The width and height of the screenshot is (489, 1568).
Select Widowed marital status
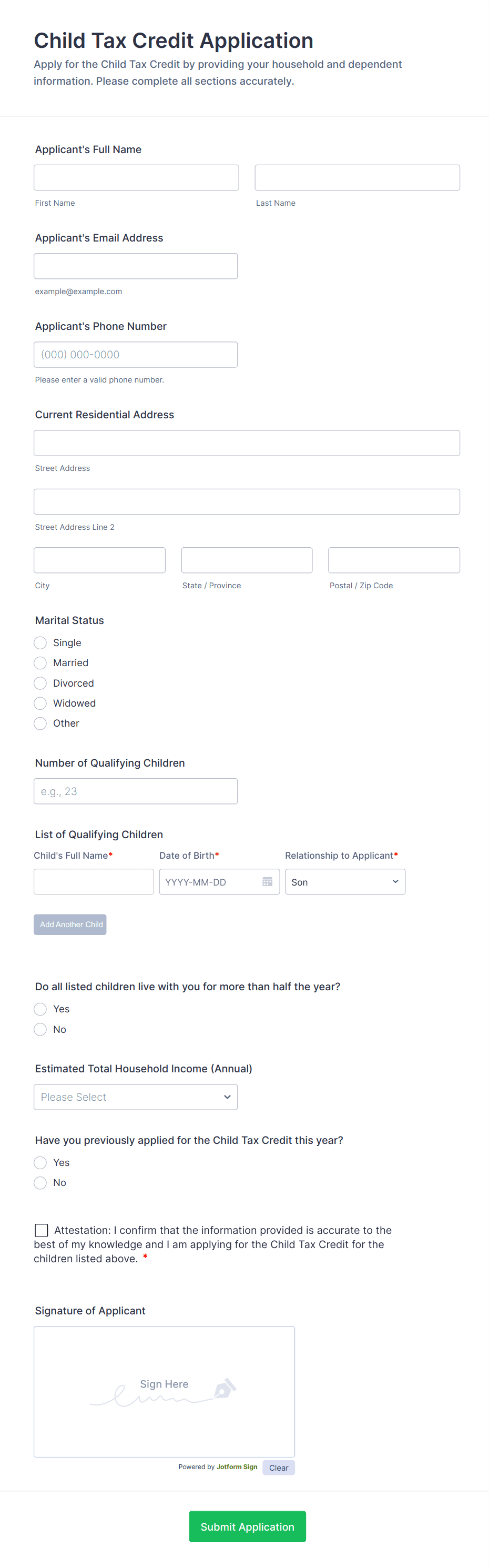click(x=40, y=703)
